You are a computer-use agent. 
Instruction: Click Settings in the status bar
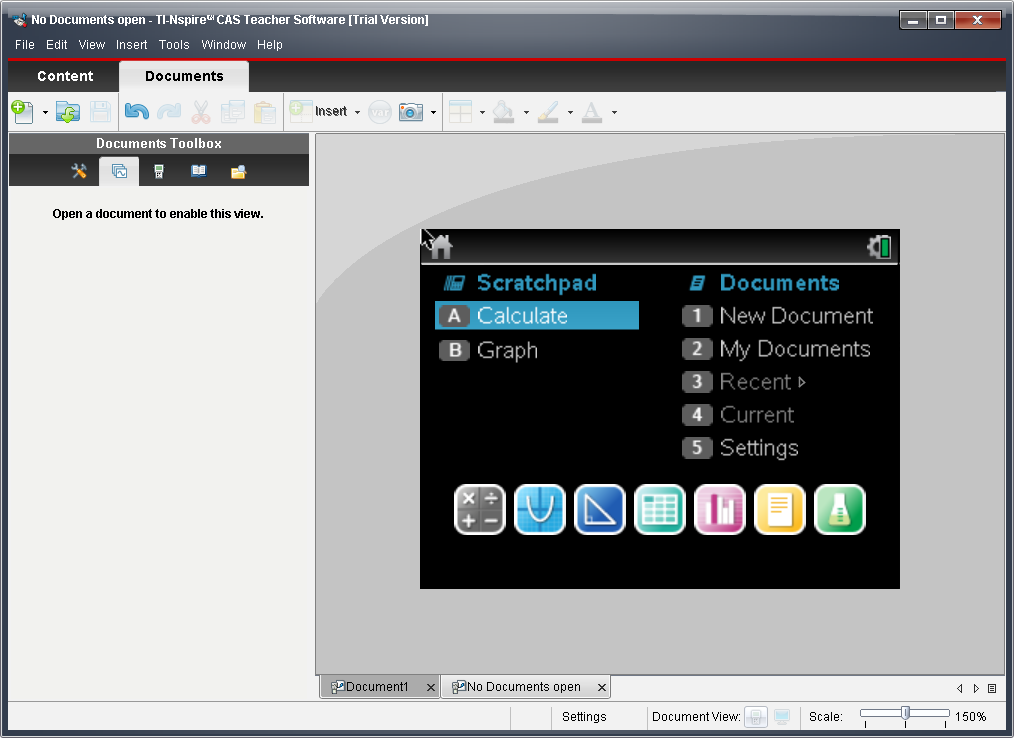click(584, 717)
